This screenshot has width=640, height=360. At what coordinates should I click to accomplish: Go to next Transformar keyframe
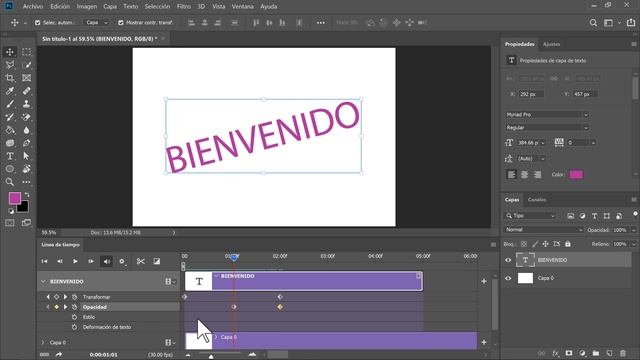point(65,297)
